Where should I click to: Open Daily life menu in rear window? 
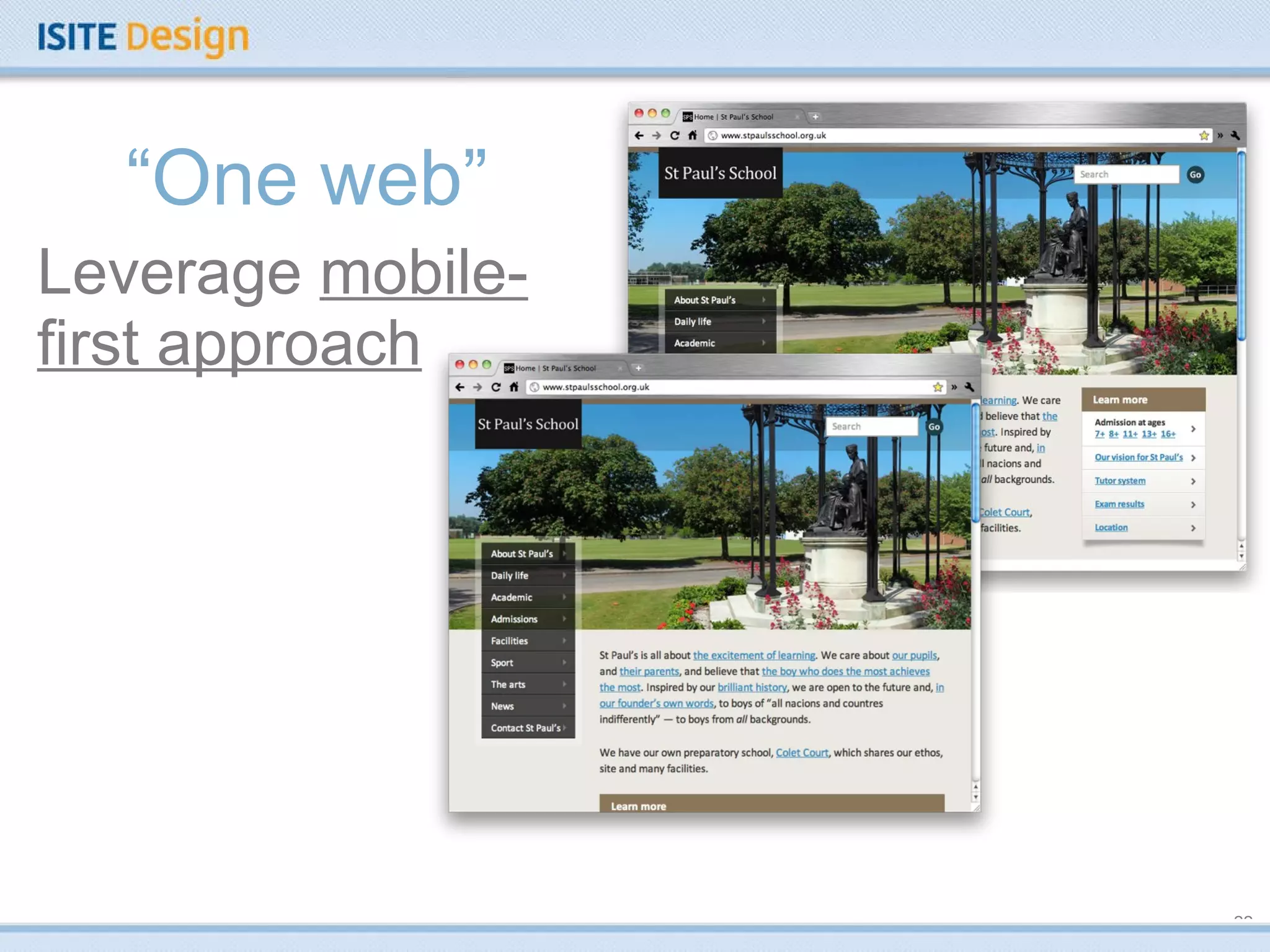pyautogui.click(x=721, y=322)
